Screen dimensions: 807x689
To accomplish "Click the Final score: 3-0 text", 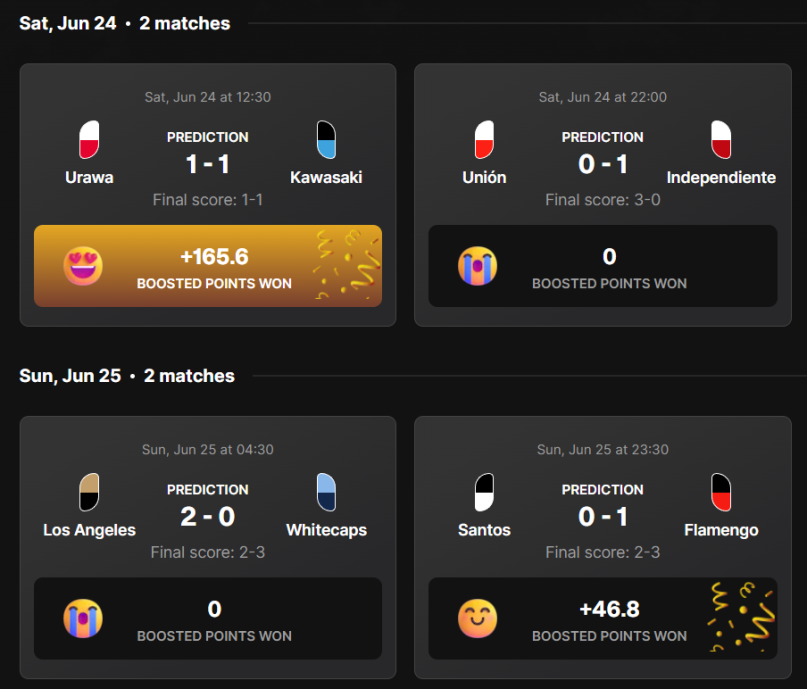I will pos(603,200).
